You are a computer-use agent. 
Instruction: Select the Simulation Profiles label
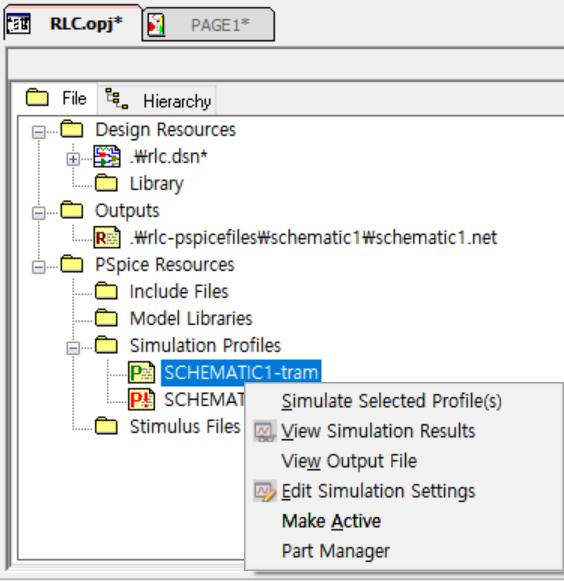pos(205,345)
